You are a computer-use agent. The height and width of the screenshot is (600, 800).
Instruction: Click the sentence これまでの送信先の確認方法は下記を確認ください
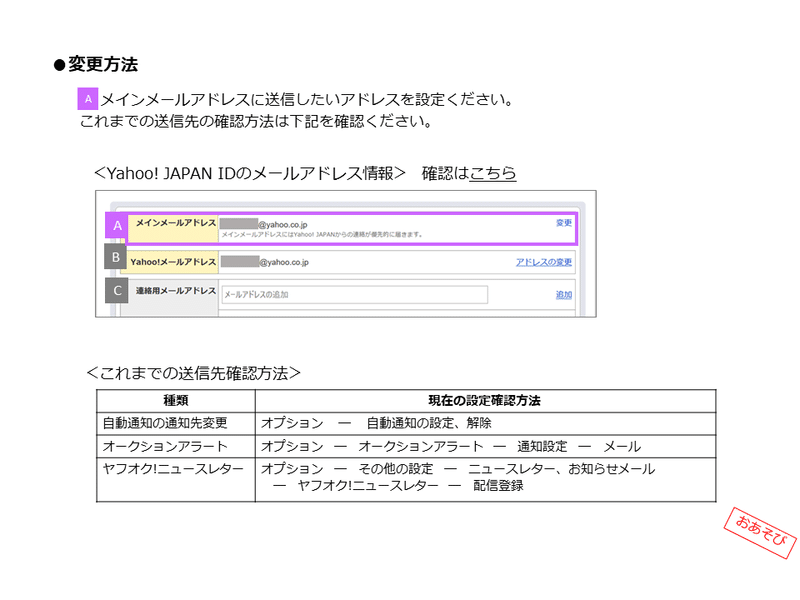pyautogui.click(x=256, y=121)
